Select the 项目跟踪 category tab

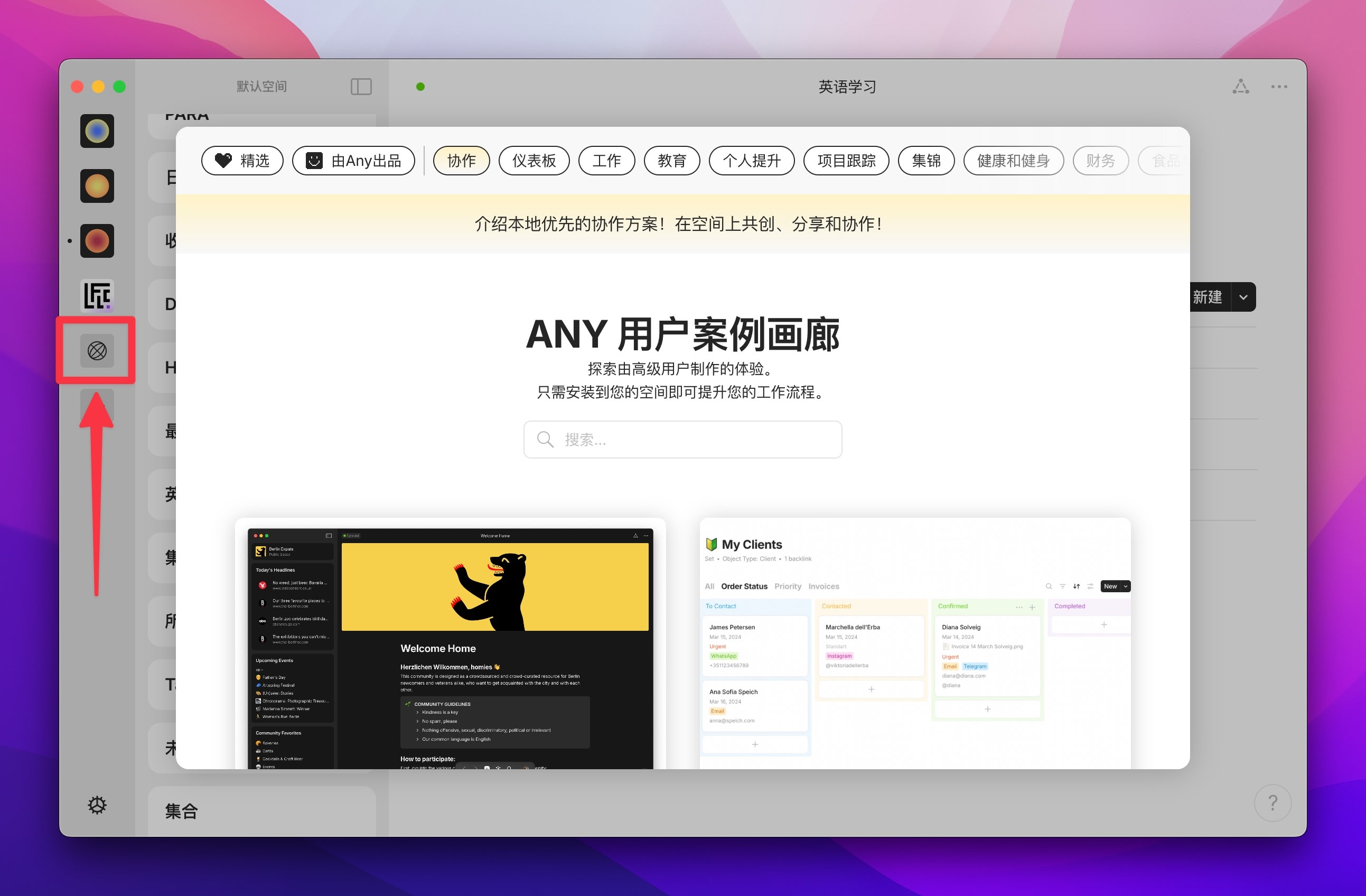click(x=847, y=161)
